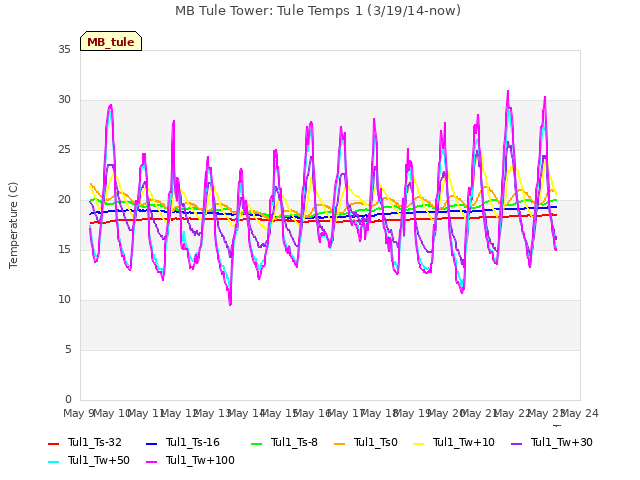Select the Tul1_Tw+50 legend label

click(99, 460)
